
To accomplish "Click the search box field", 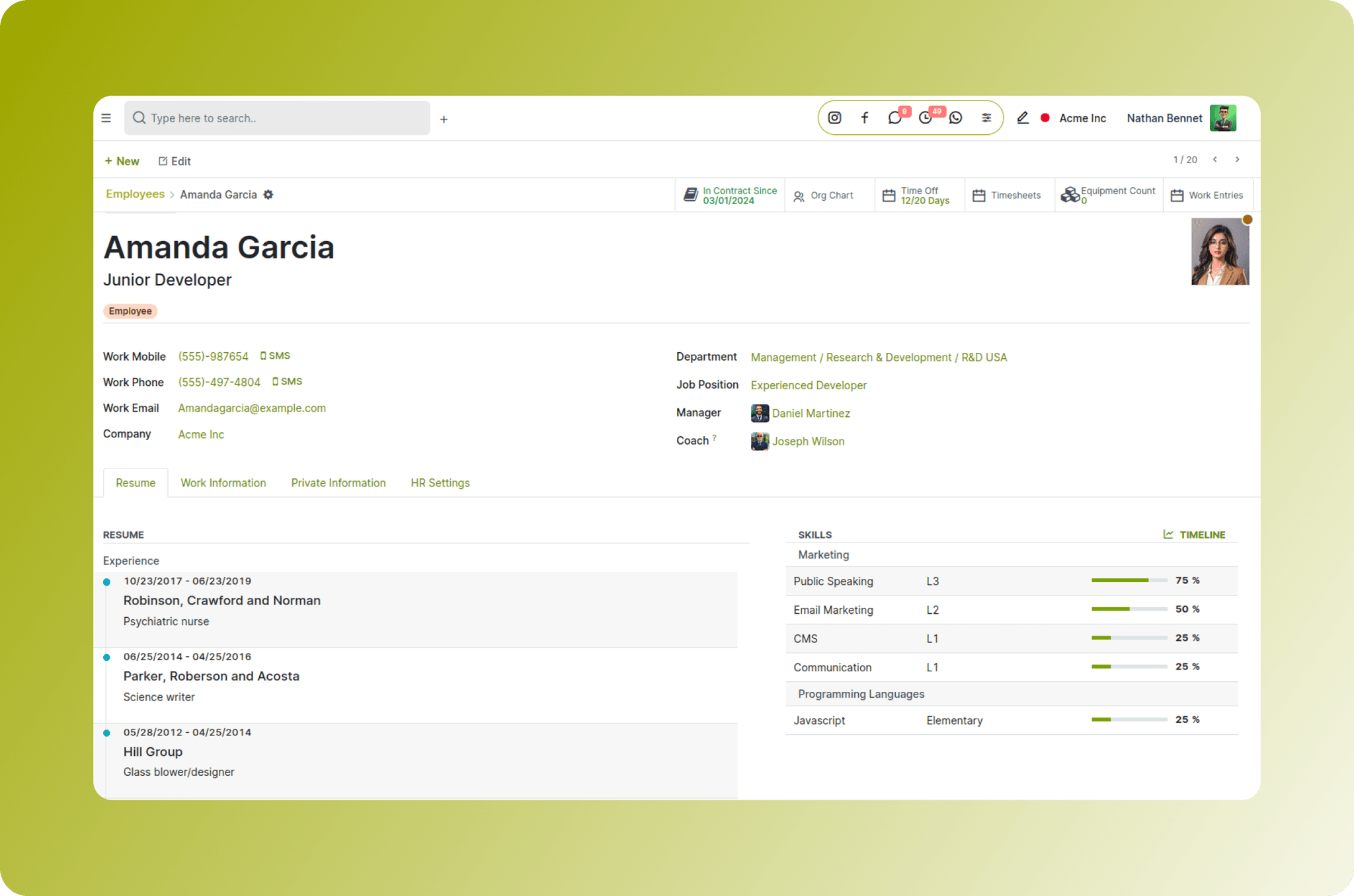I will [277, 118].
